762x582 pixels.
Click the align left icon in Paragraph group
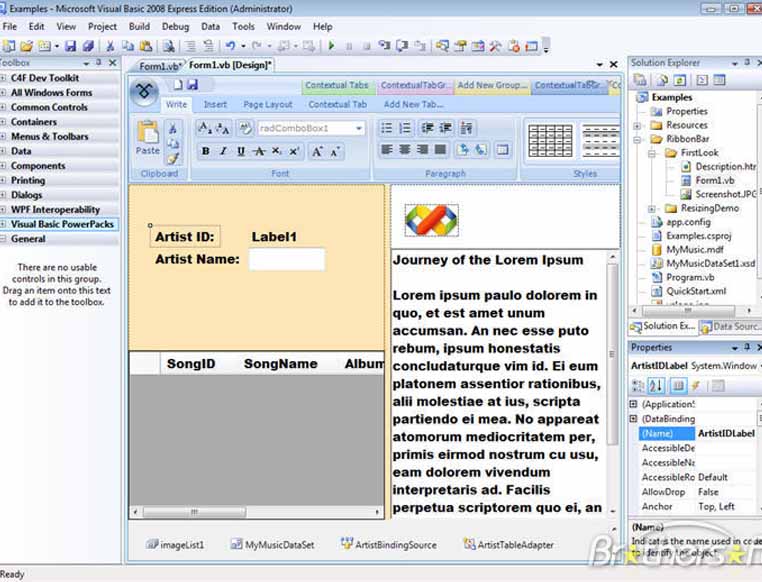click(x=387, y=150)
